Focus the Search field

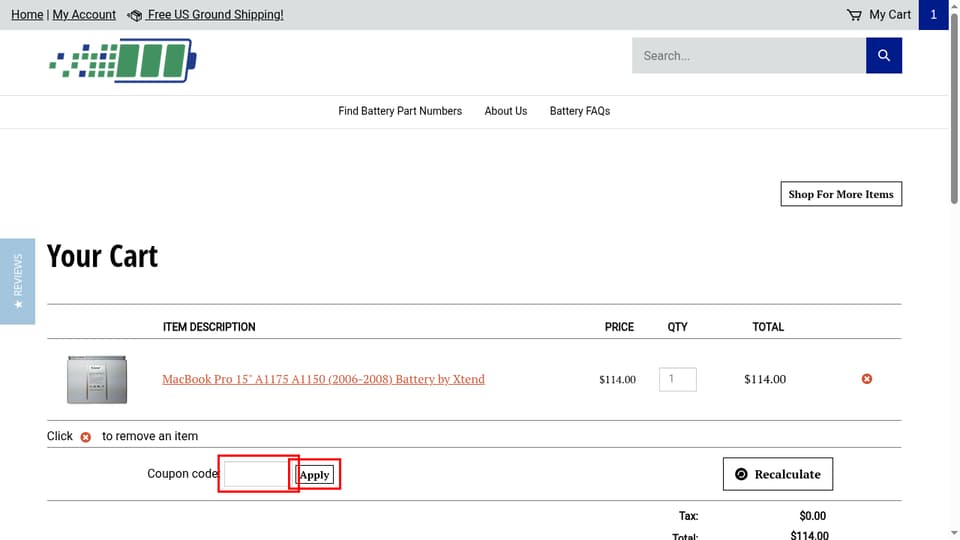pyautogui.click(x=749, y=56)
